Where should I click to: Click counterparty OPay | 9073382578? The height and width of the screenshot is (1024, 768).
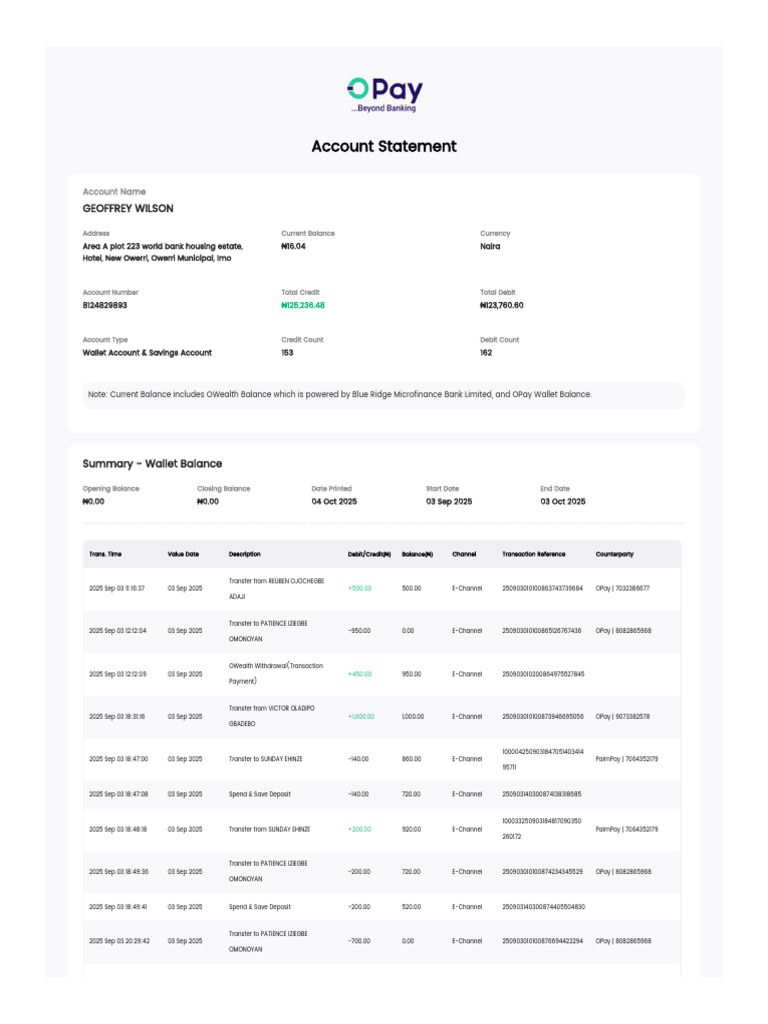tap(622, 716)
